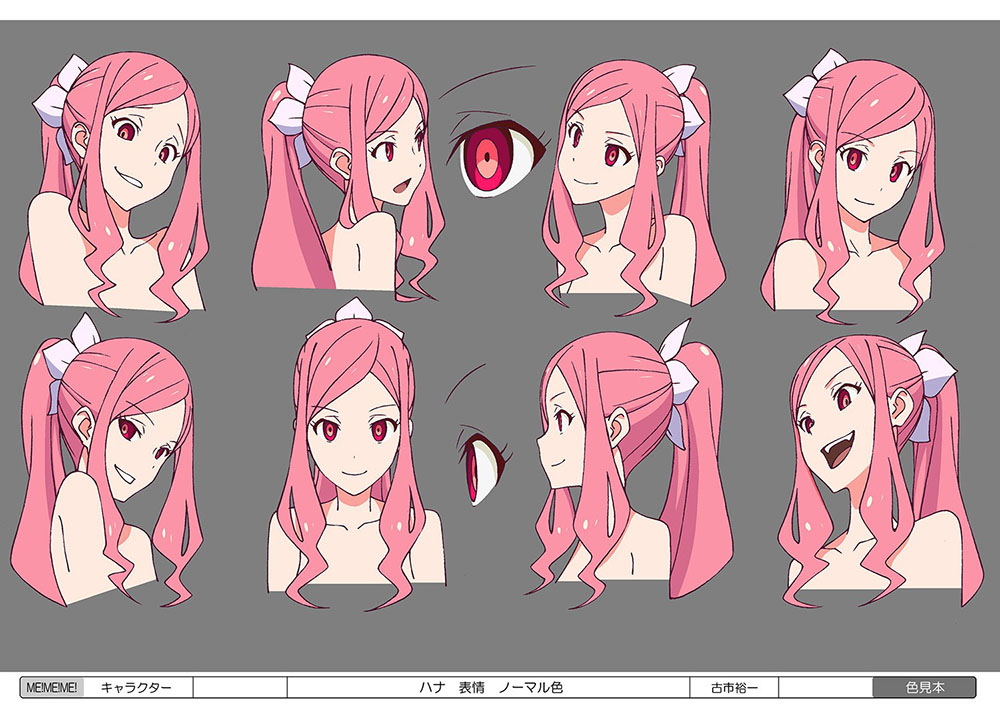Select the ハナ 表情 ノーマル色 title field
1000x707 pixels.
tap(490, 688)
